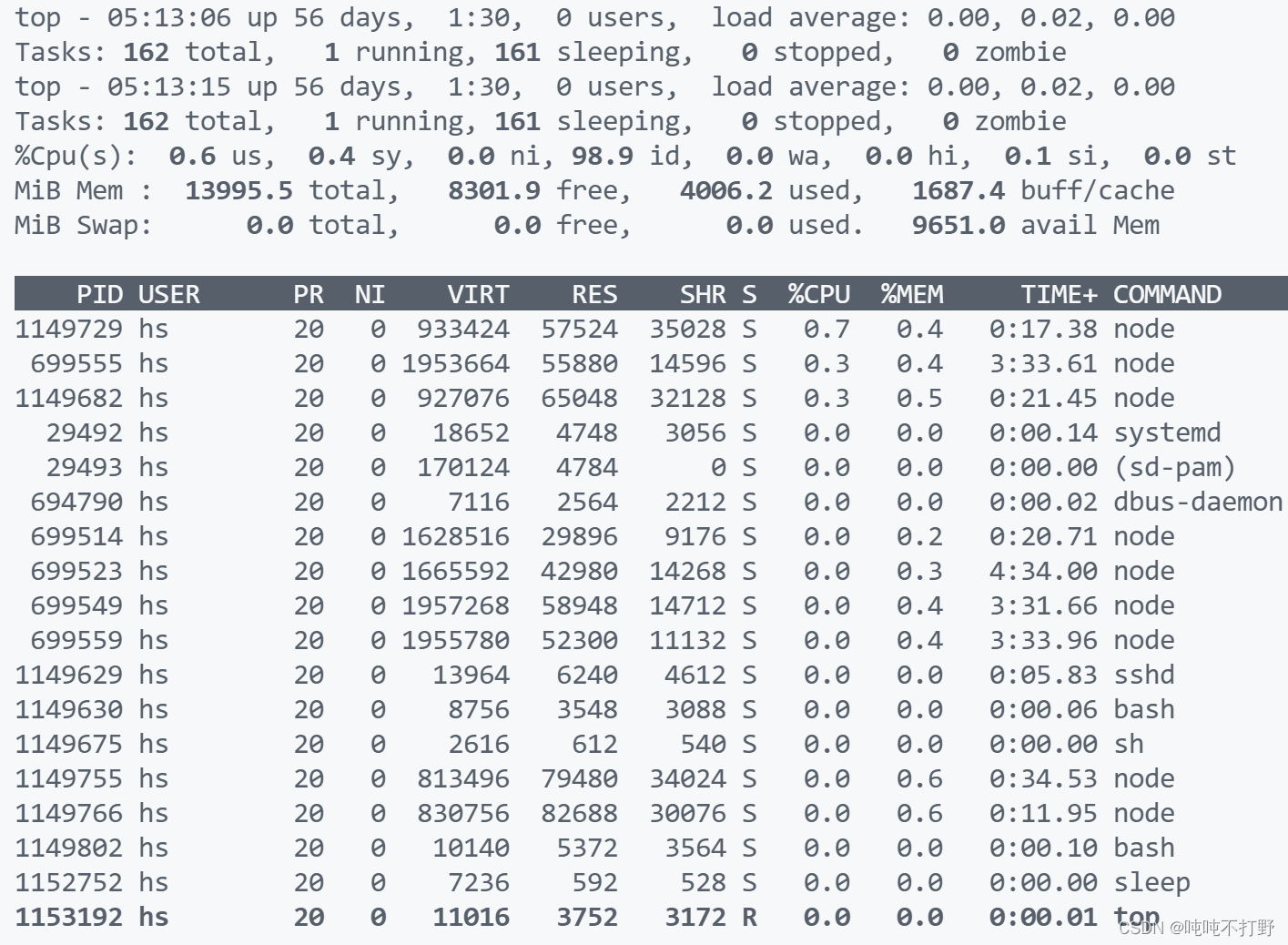Screen dimensions: 1288x945
Task: Click the VIRT column header
Action: pos(478,294)
